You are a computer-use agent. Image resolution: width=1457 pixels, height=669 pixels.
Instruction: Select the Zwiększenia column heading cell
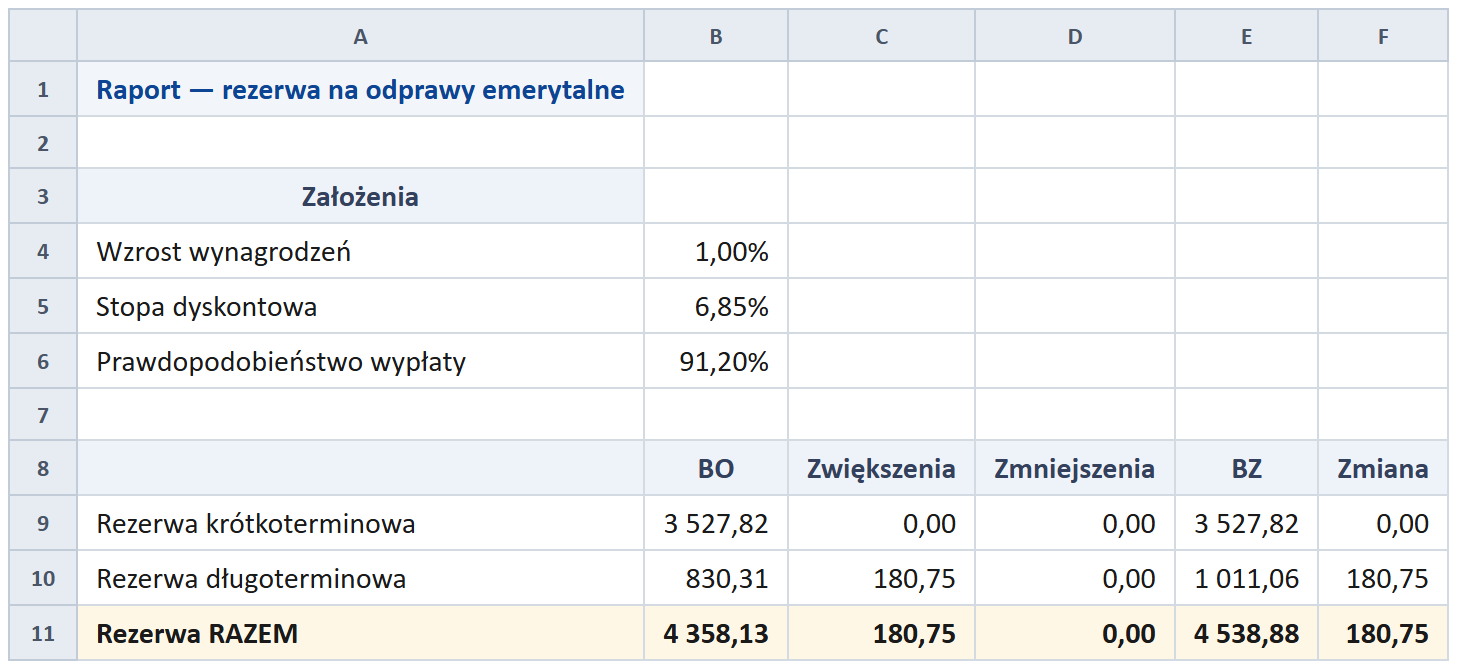tap(881, 468)
